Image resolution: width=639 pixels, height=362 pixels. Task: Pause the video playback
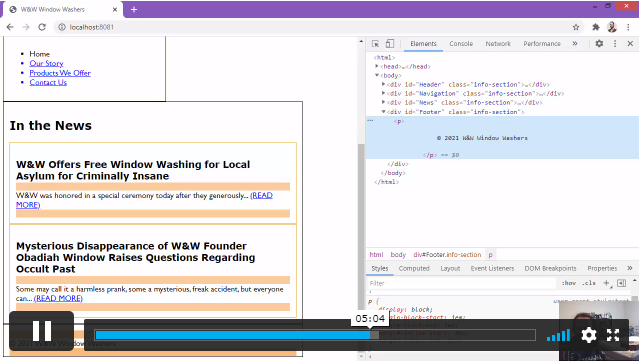click(x=42, y=331)
